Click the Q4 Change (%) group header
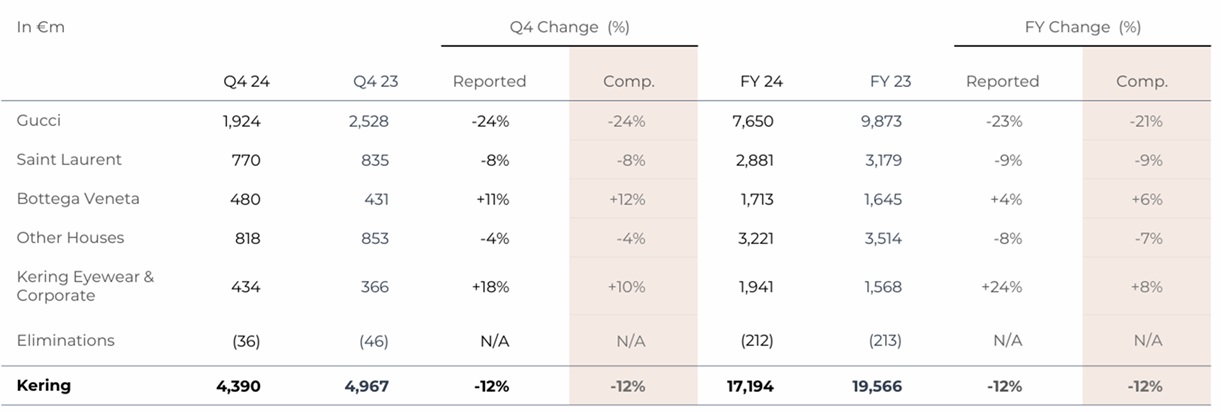Image resolution: width=1221 pixels, height=412 pixels. point(569,27)
